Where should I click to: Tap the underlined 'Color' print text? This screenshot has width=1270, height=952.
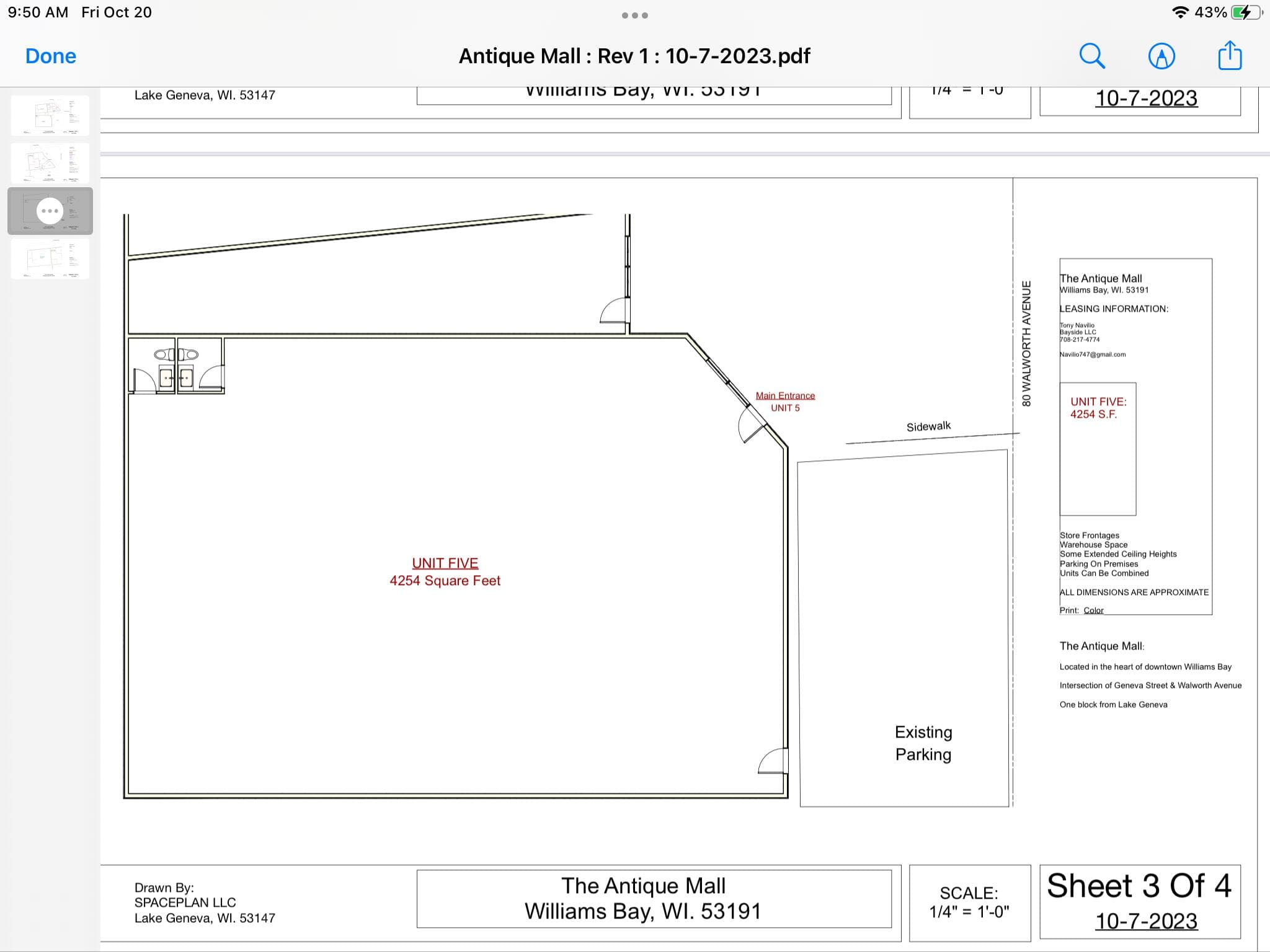1093,610
